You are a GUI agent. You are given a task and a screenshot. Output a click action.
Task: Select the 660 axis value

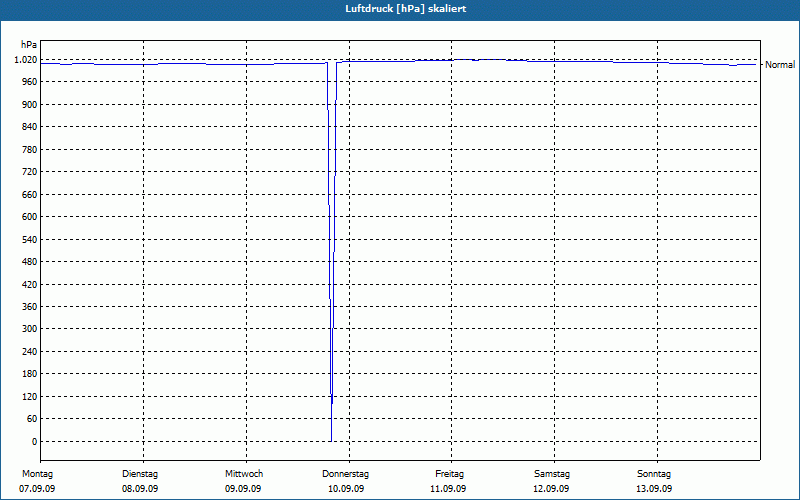30,194
